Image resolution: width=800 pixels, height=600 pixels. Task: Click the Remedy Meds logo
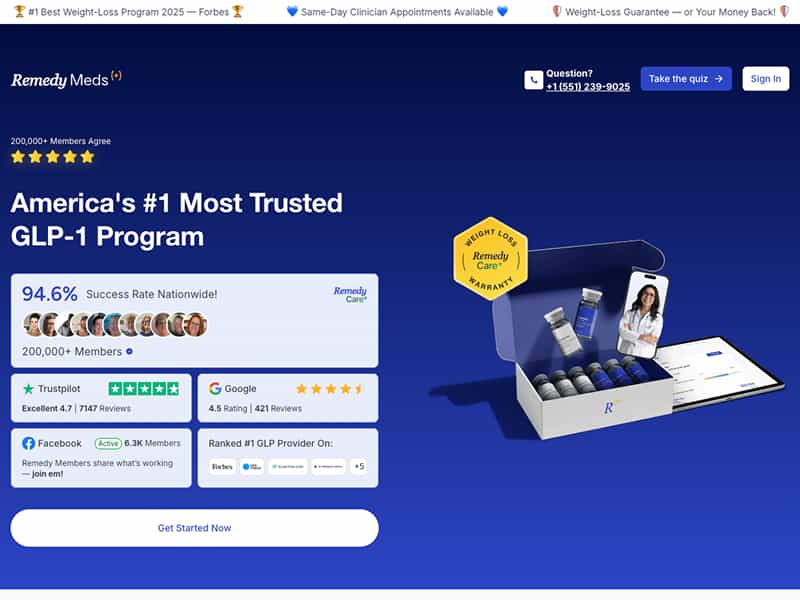66,79
